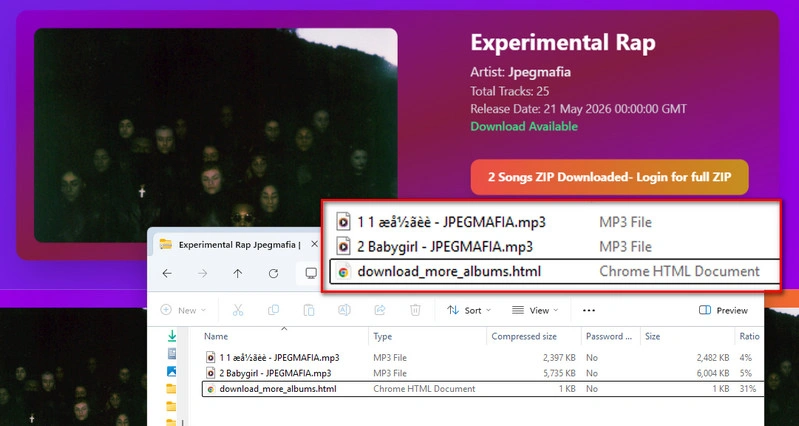Viewport: 799px width, 426px height.
Task: Close the Experimental Rap Jpegmafia Explorer tab
Action: tap(314, 244)
